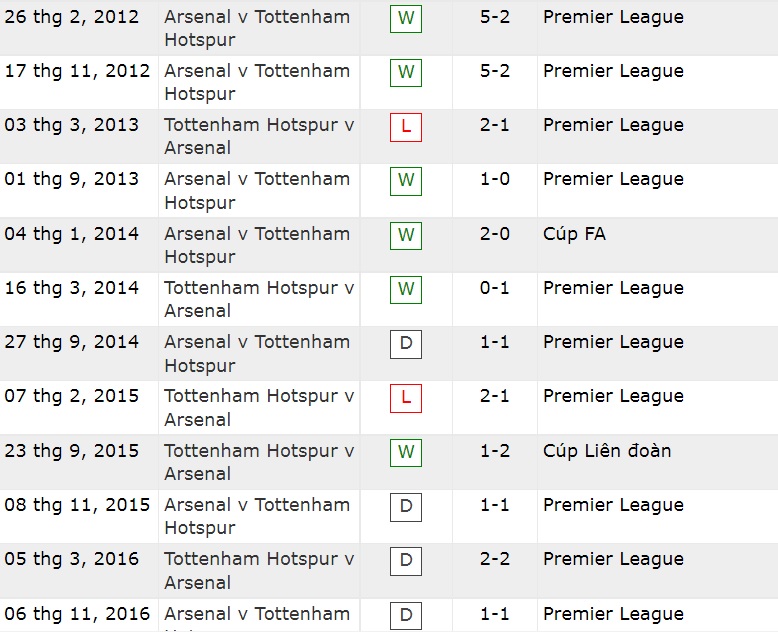Click the W badge for 01 thg 9, 2013

click(x=405, y=180)
